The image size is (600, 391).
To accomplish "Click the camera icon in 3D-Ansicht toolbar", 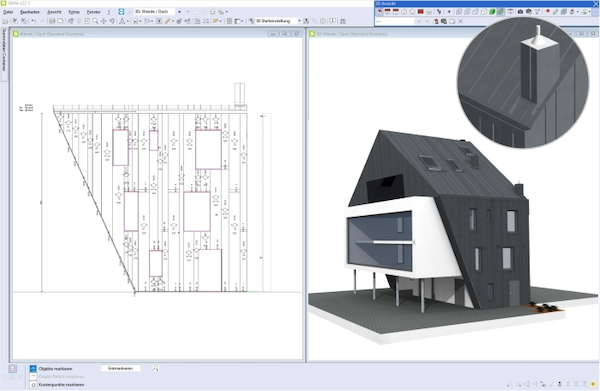I will (520, 11).
